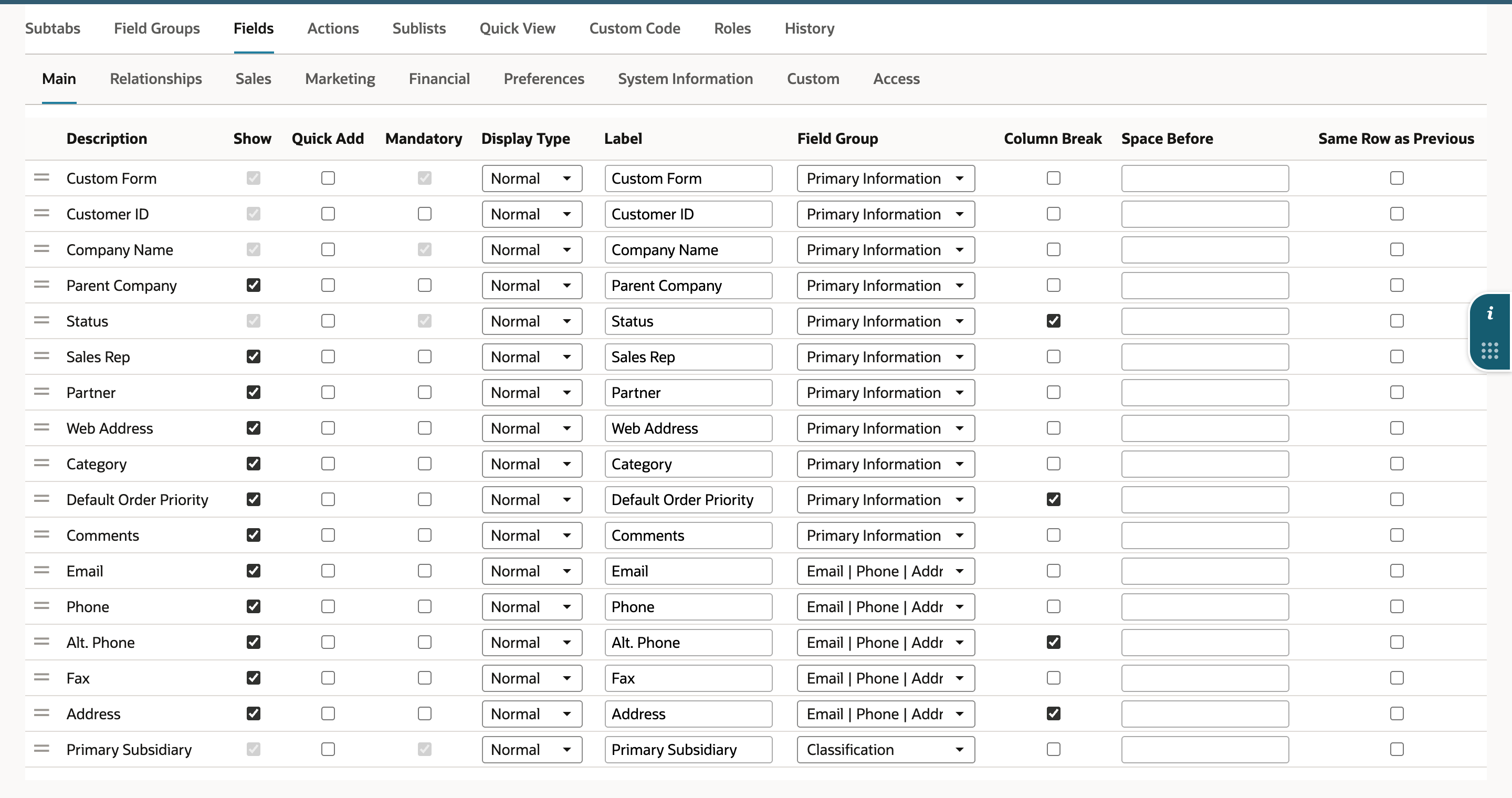This screenshot has width=1512, height=798.
Task: Open Field Group dropdown for Email
Action: click(x=886, y=571)
